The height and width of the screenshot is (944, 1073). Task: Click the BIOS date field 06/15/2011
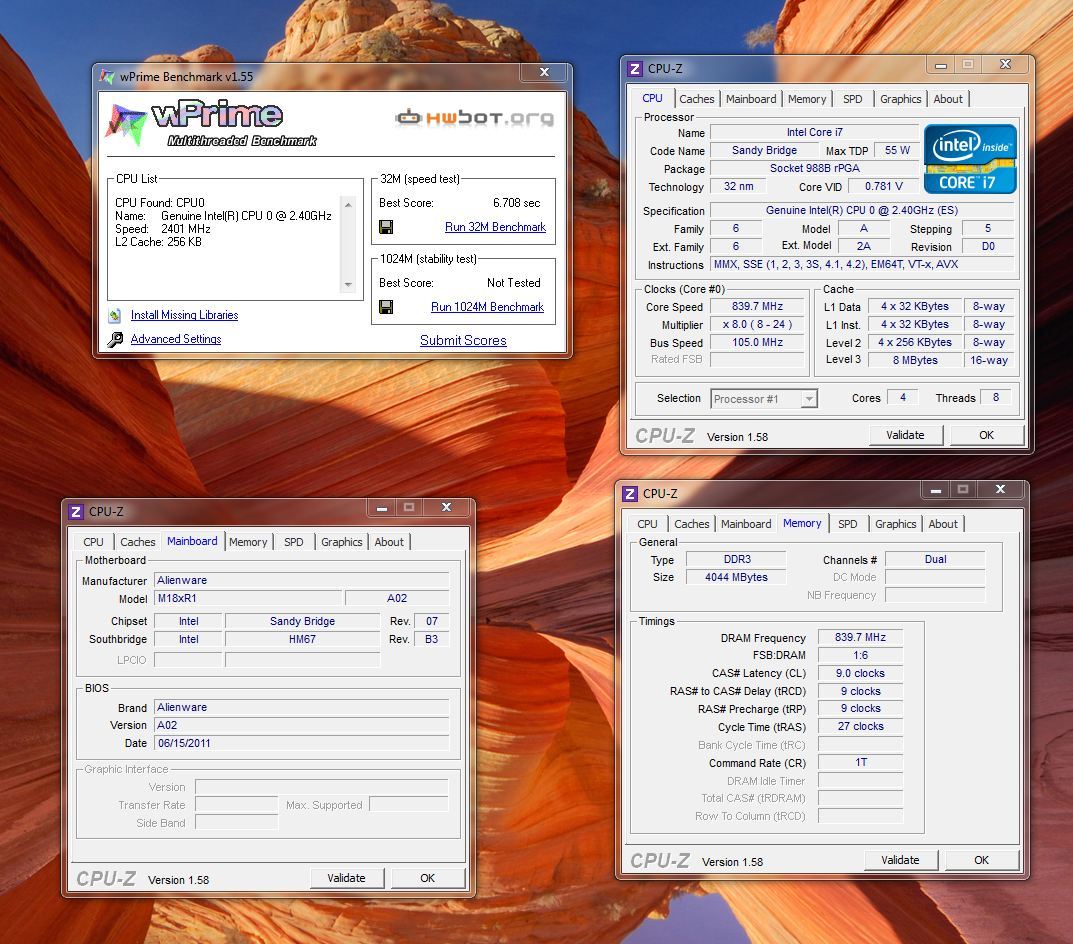[x=301, y=743]
